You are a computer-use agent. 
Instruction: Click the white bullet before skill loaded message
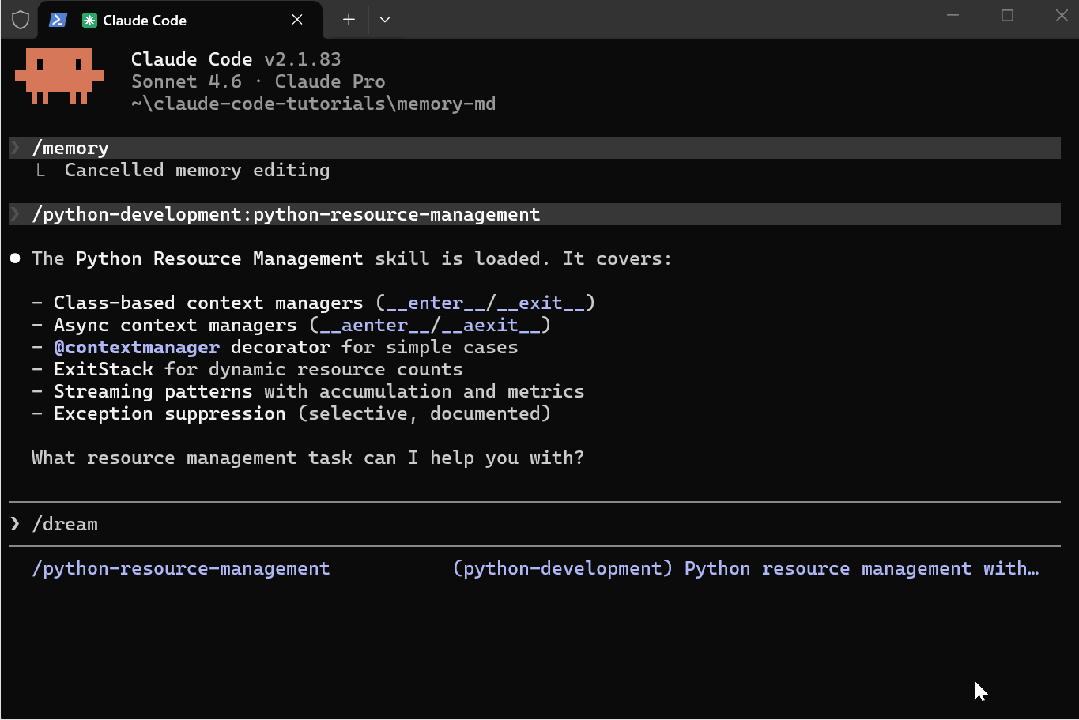pyautogui.click(x=16, y=259)
